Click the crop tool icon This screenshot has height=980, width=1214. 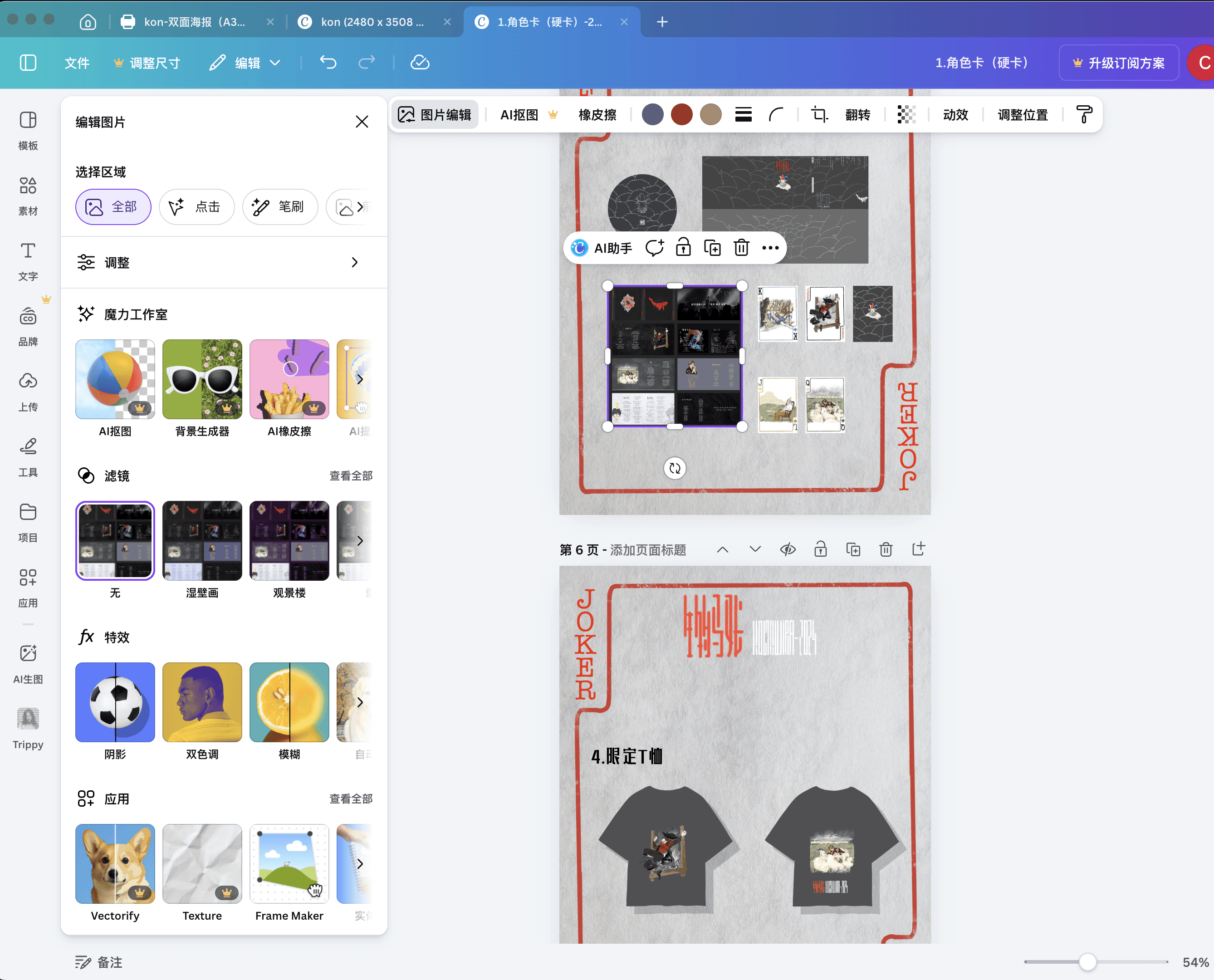coord(819,115)
